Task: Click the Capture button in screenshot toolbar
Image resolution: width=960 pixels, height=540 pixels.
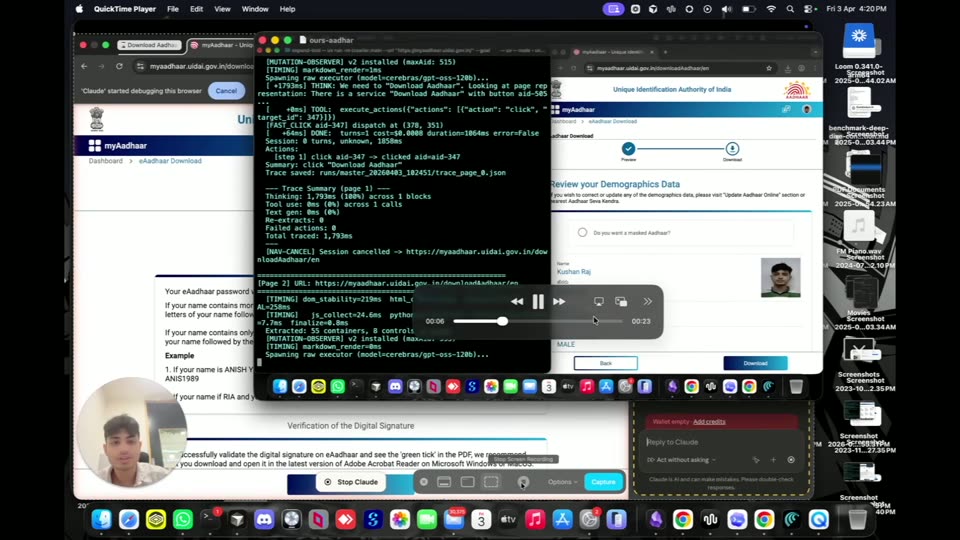Action: coord(603,482)
